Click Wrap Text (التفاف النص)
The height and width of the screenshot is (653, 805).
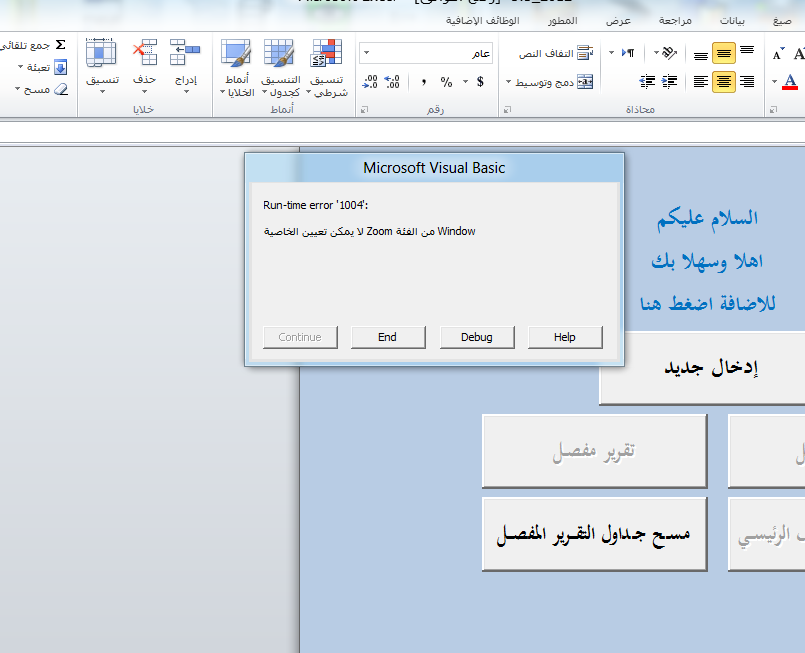[555, 53]
